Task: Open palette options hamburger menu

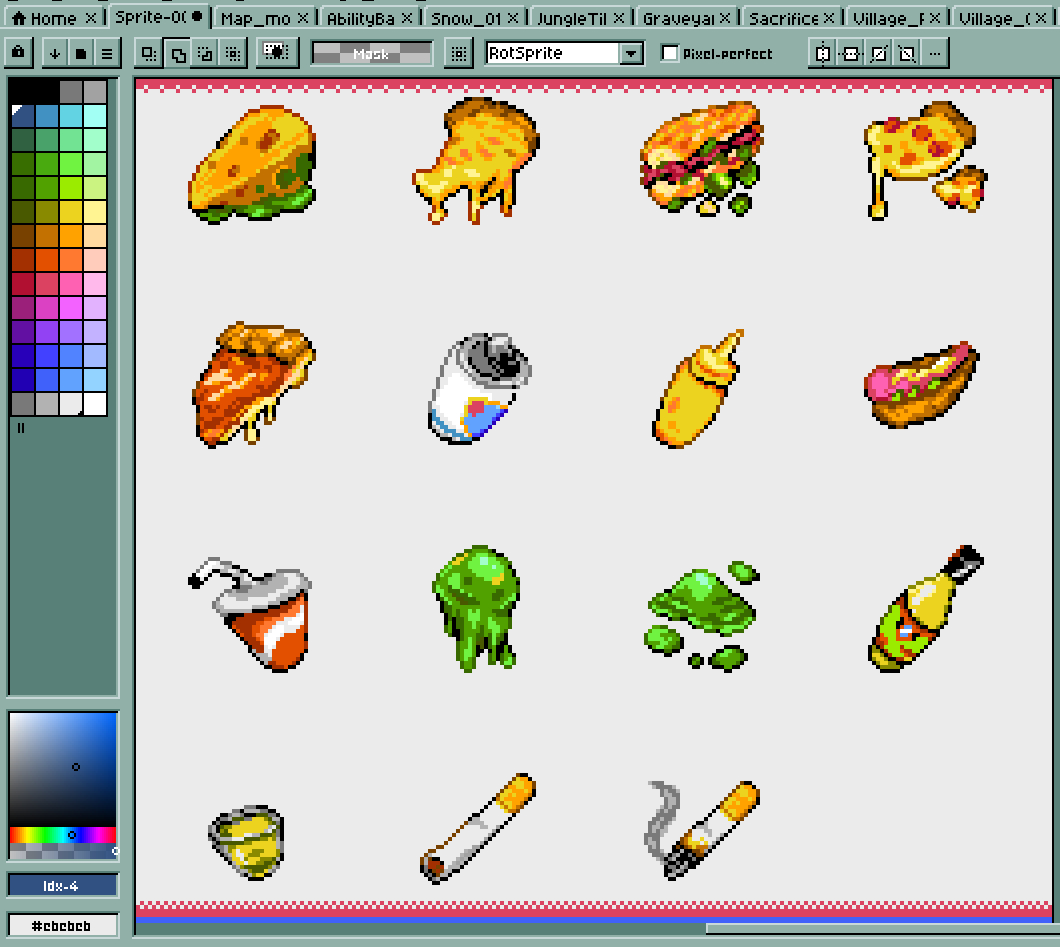Action: [107, 53]
